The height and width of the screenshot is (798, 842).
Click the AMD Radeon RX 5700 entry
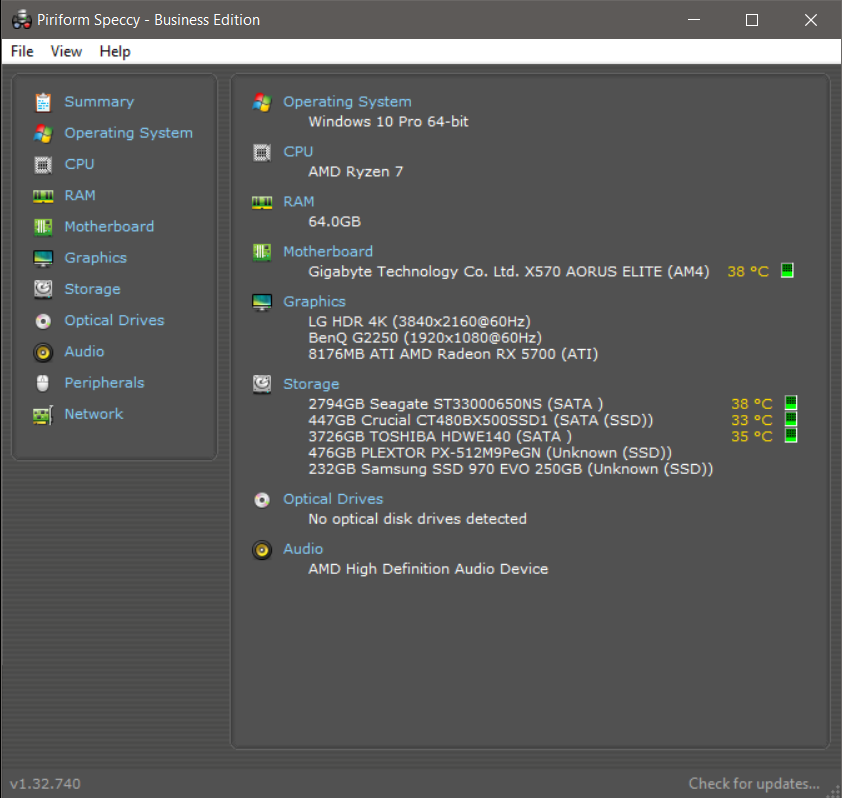click(x=453, y=354)
